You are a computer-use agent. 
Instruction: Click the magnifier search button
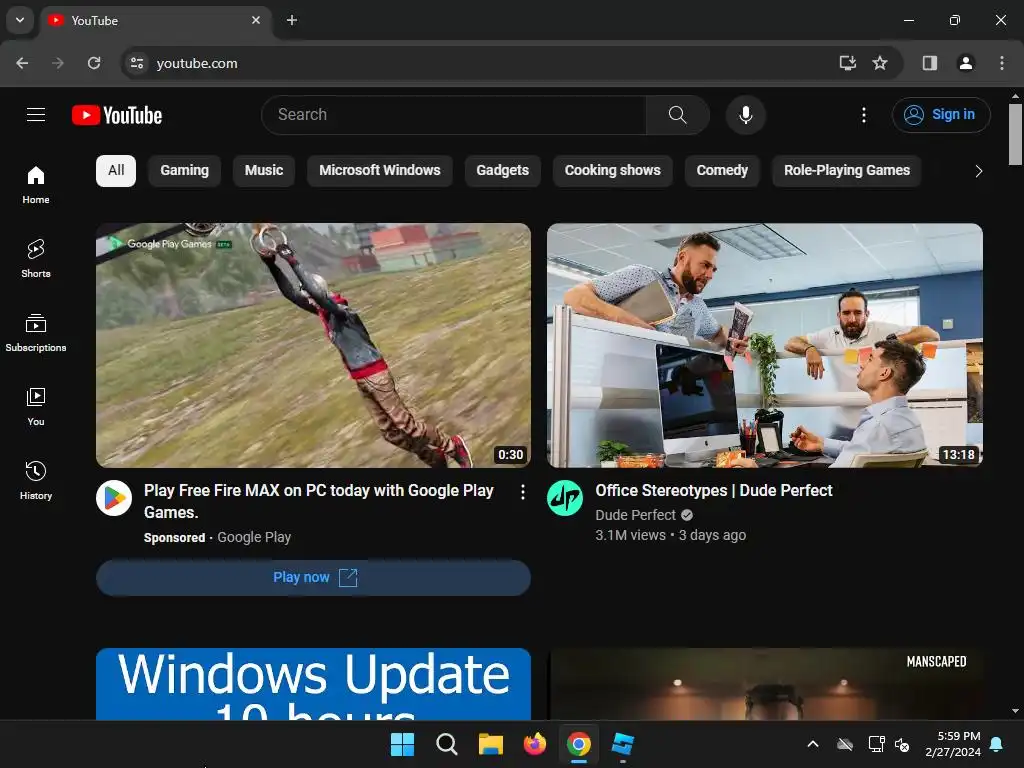coord(677,115)
